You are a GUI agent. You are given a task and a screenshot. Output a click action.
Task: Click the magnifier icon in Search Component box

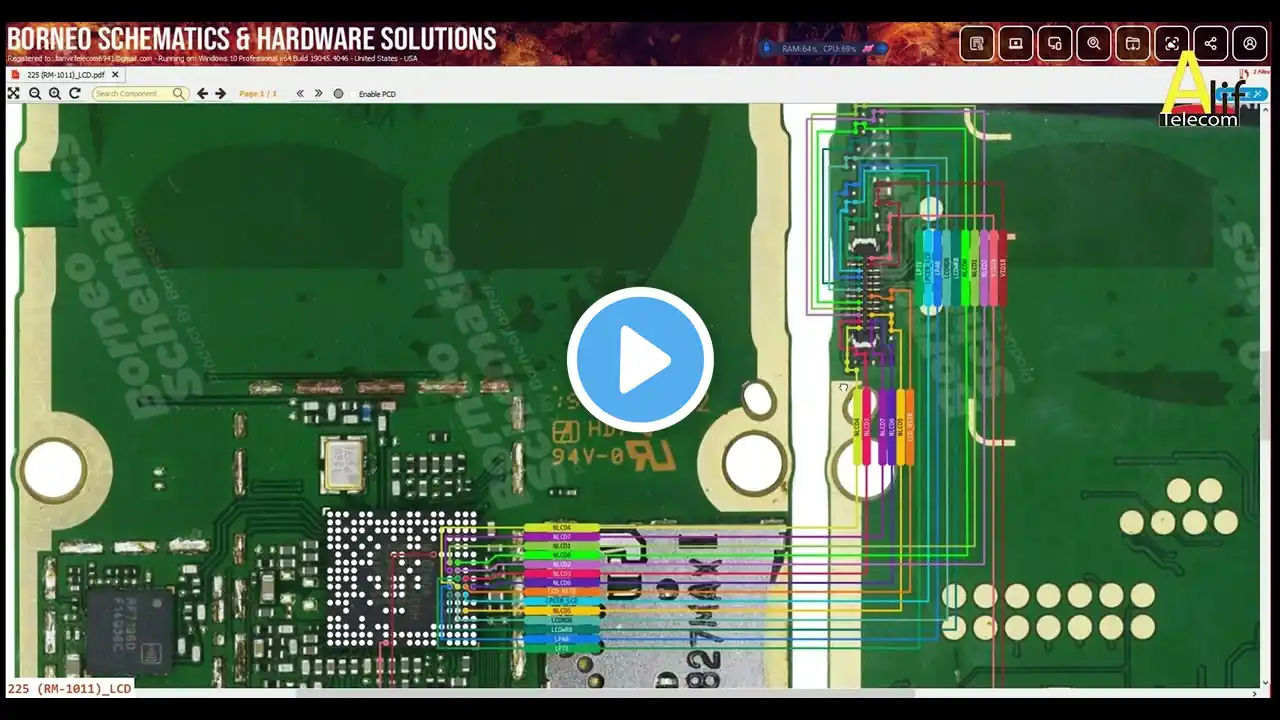click(x=179, y=93)
